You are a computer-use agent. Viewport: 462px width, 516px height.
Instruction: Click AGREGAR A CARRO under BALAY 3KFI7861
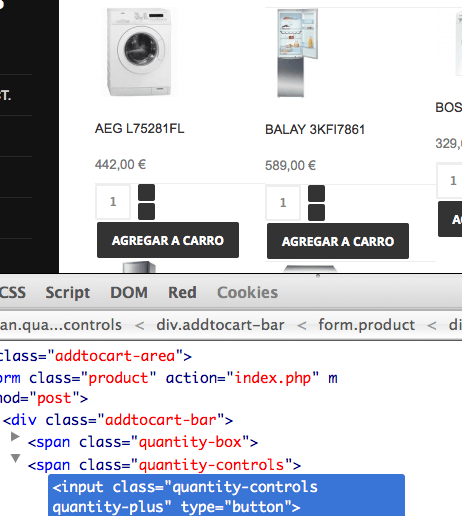(338, 241)
